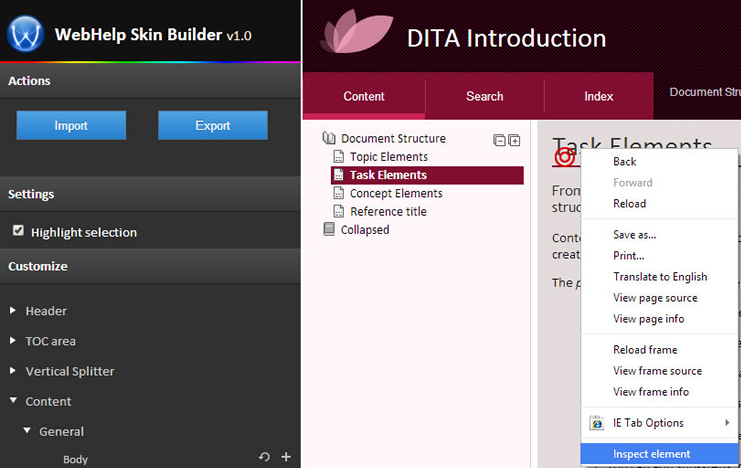Click the Actions section header
741x468 pixels.
click(x=150, y=81)
